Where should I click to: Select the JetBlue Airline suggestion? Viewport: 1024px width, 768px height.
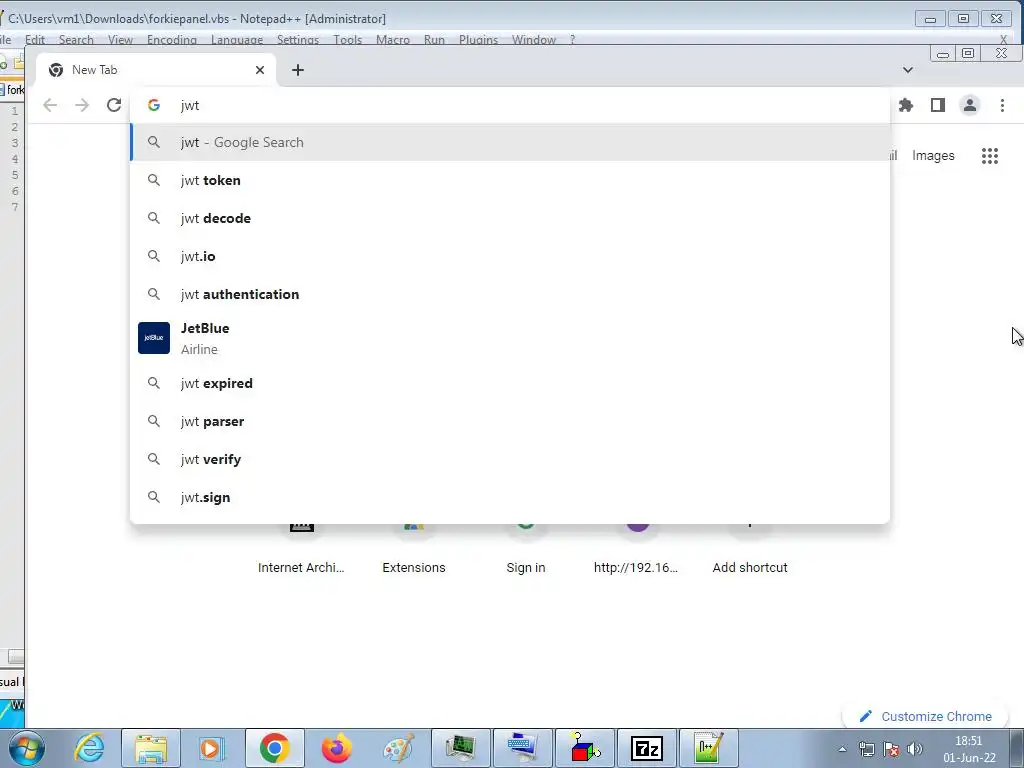tap(509, 338)
